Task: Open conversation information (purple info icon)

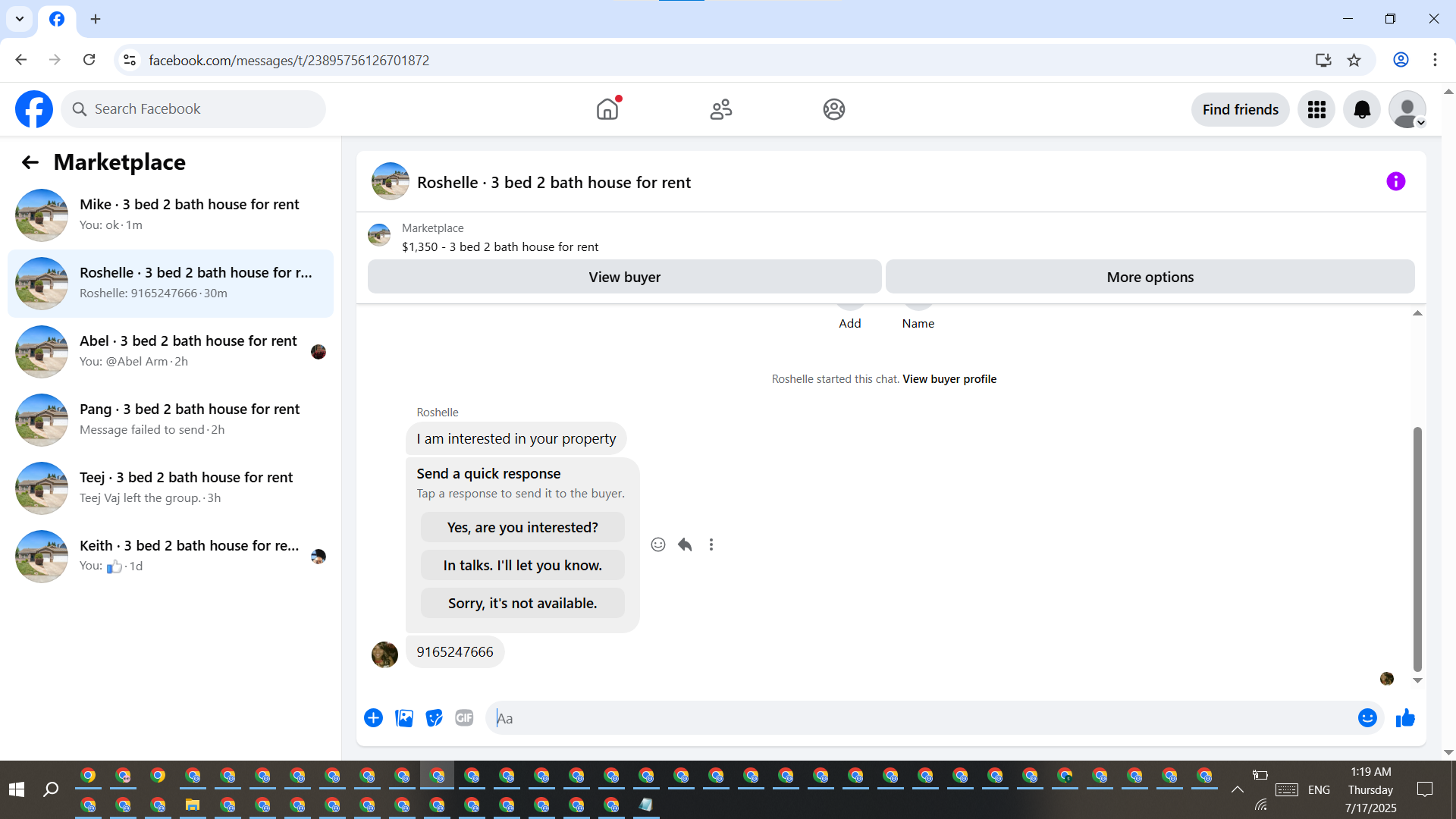Action: click(x=1395, y=181)
